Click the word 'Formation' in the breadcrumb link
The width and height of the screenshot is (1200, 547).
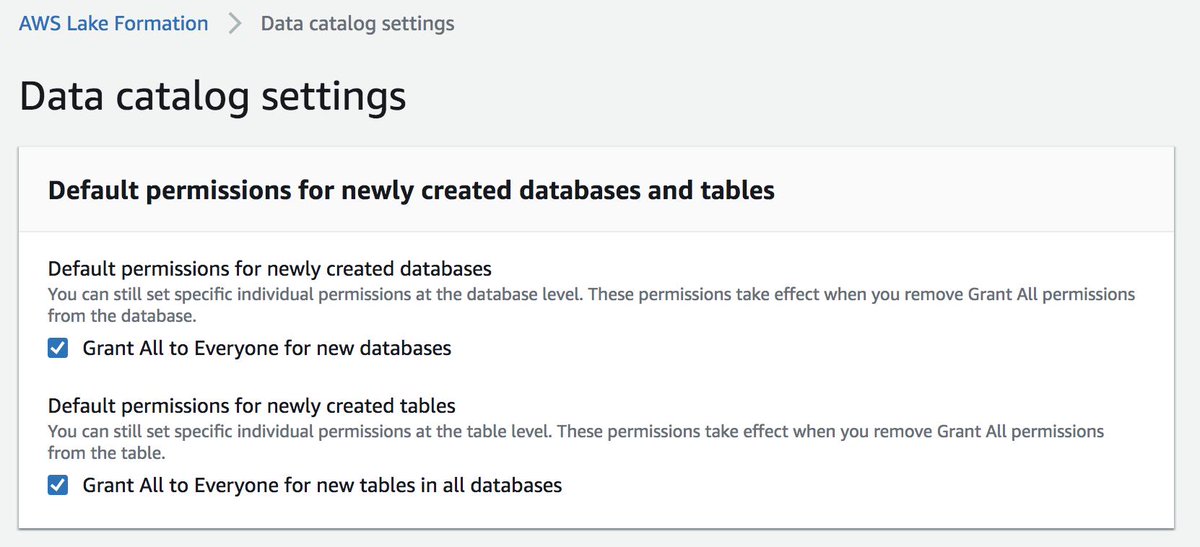[160, 23]
